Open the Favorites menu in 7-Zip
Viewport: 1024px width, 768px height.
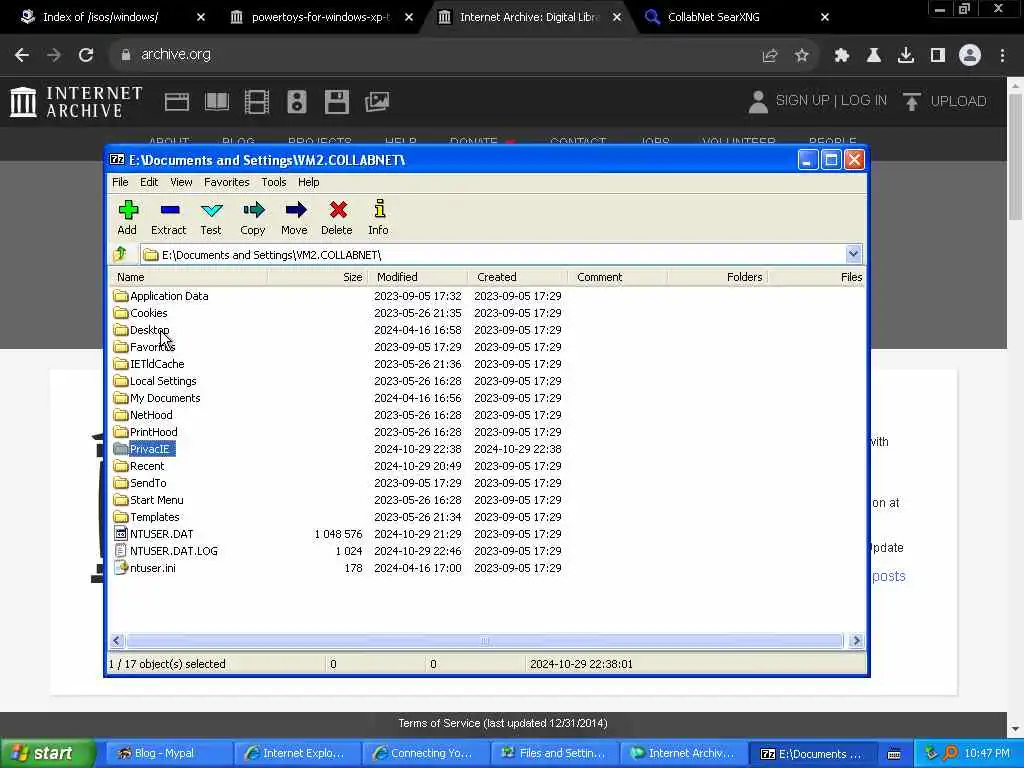click(227, 182)
